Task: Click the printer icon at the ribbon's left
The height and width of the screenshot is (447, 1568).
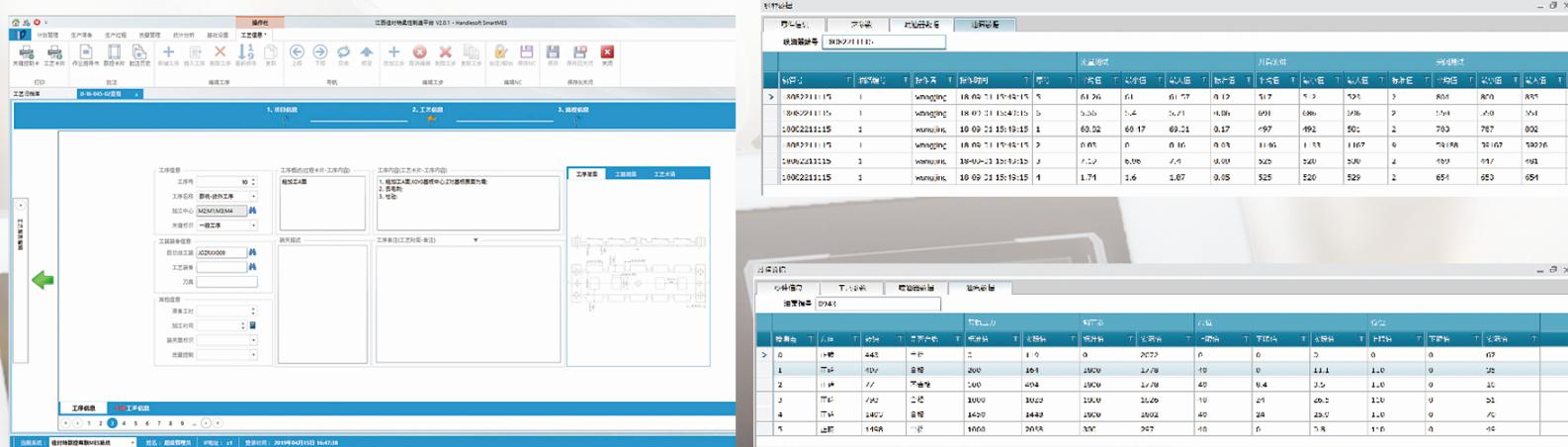Action: (x=26, y=53)
